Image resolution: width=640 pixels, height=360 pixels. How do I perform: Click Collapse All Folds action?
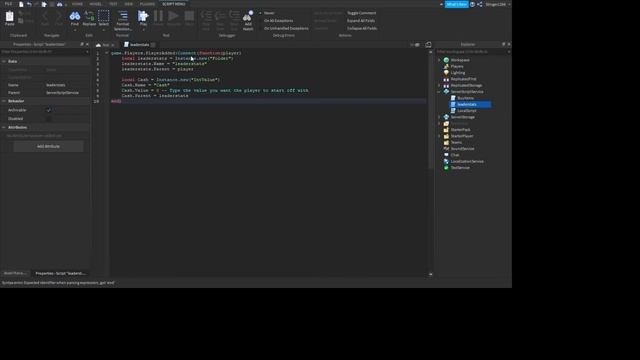(362, 29)
